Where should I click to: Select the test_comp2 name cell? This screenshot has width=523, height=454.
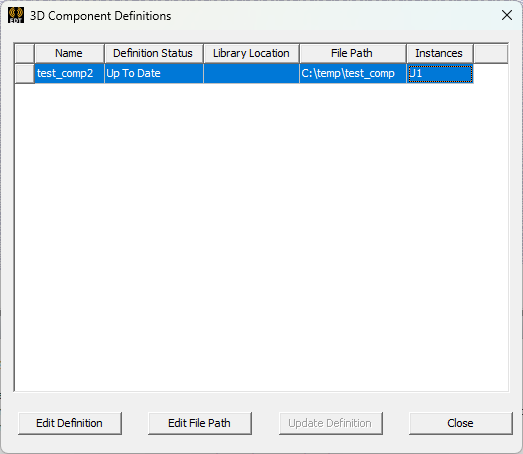(x=69, y=73)
